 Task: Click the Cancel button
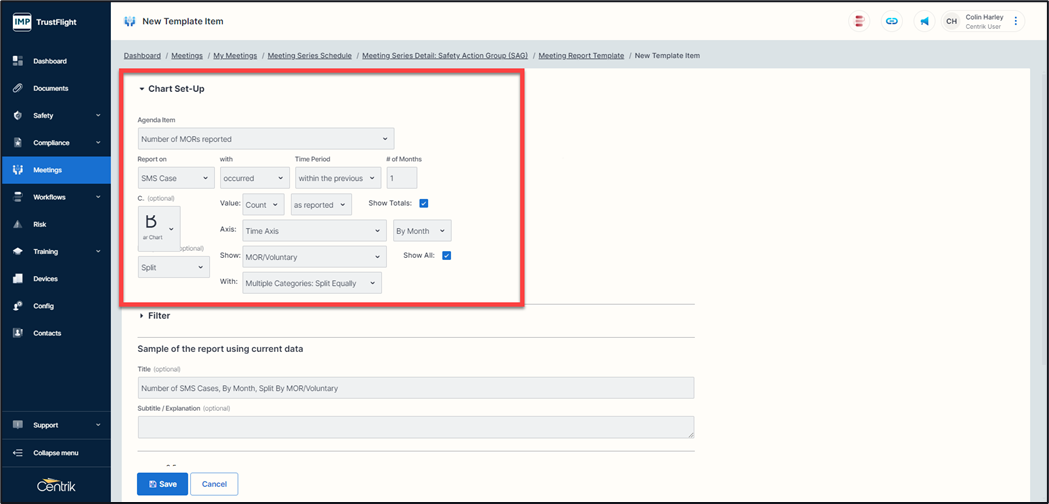coord(214,484)
